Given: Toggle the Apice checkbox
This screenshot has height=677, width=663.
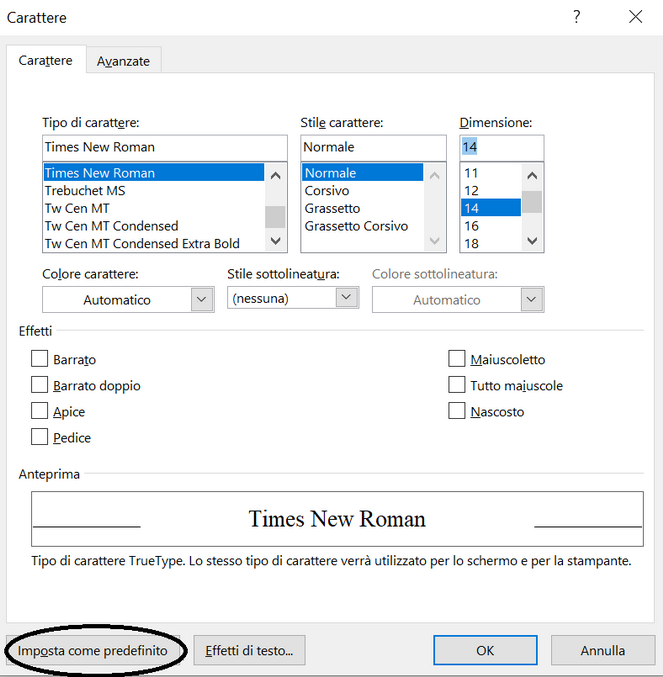Looking at the screenshot, I should pos(39,411).
